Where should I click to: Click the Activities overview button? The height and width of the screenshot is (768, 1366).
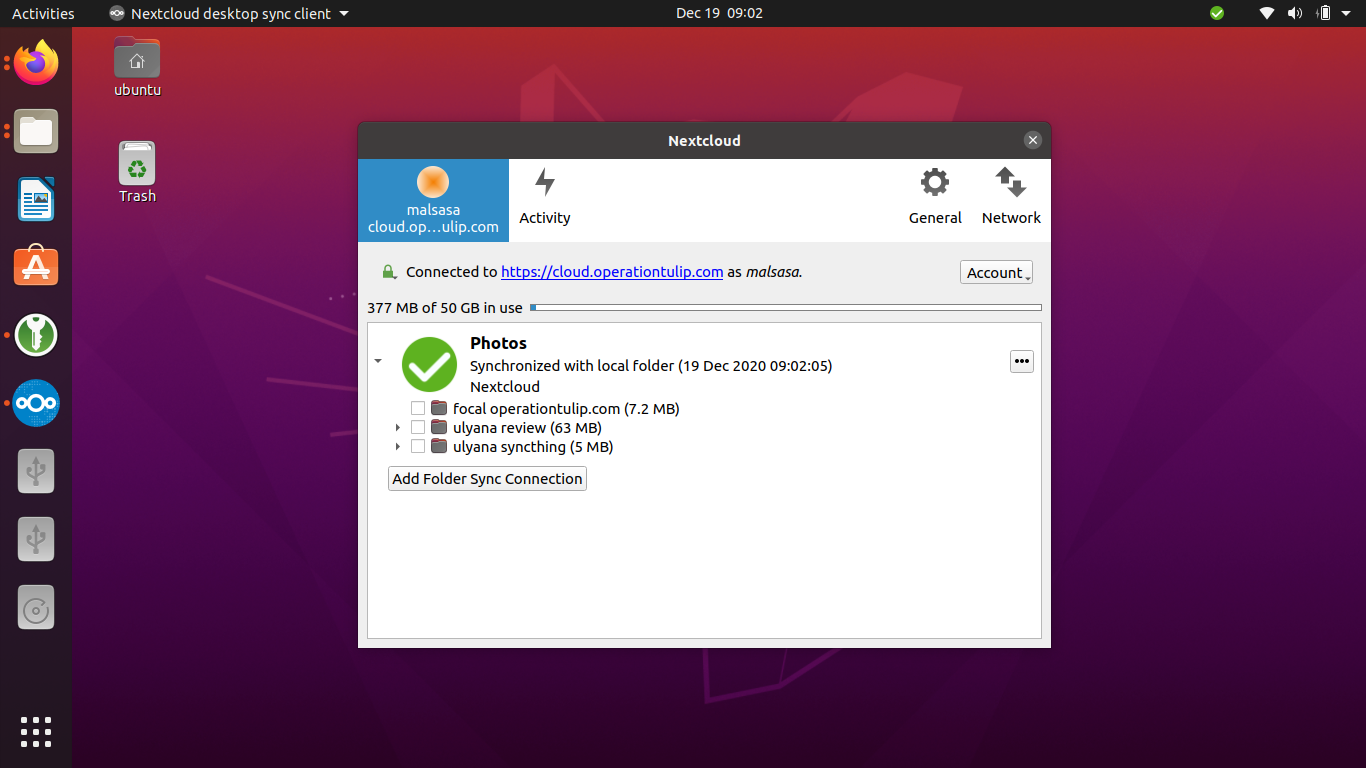[43, 13]
